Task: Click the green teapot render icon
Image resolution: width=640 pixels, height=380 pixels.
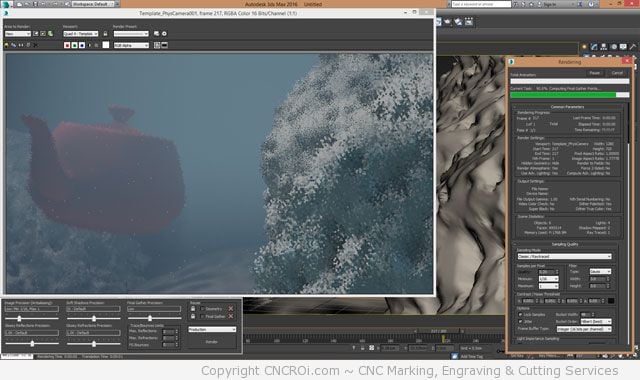Action: coord(51,34)
